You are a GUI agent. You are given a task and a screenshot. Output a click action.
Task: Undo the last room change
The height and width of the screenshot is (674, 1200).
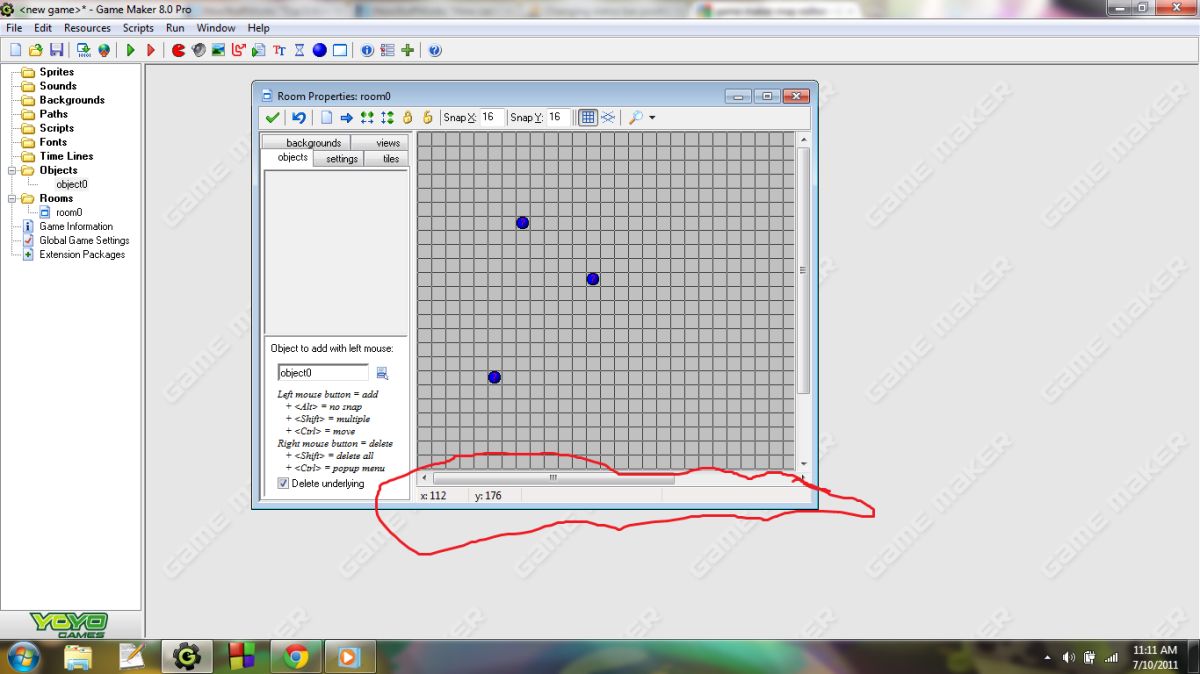pos(299,118)
